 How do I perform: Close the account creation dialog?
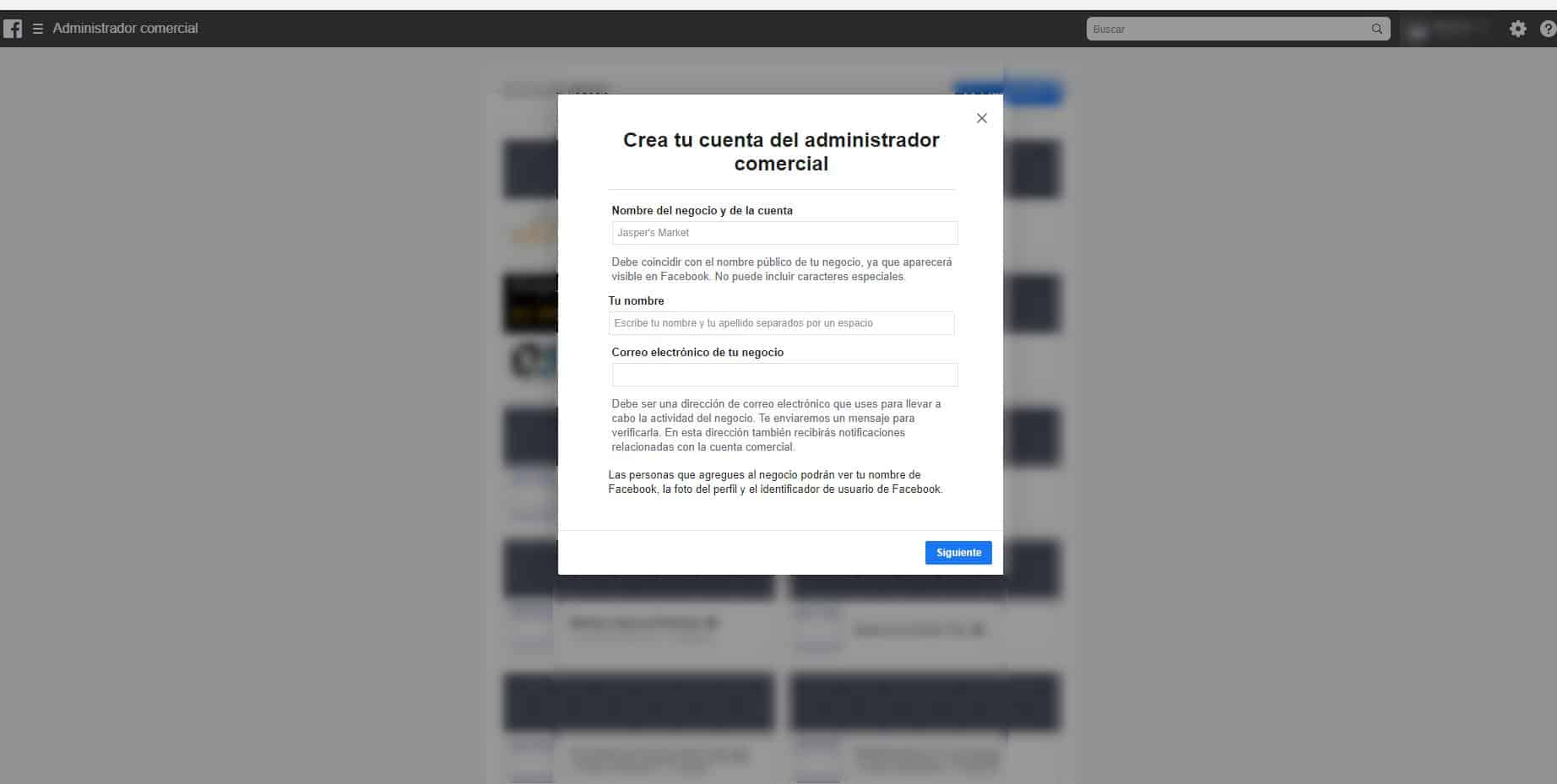[981, 118]
